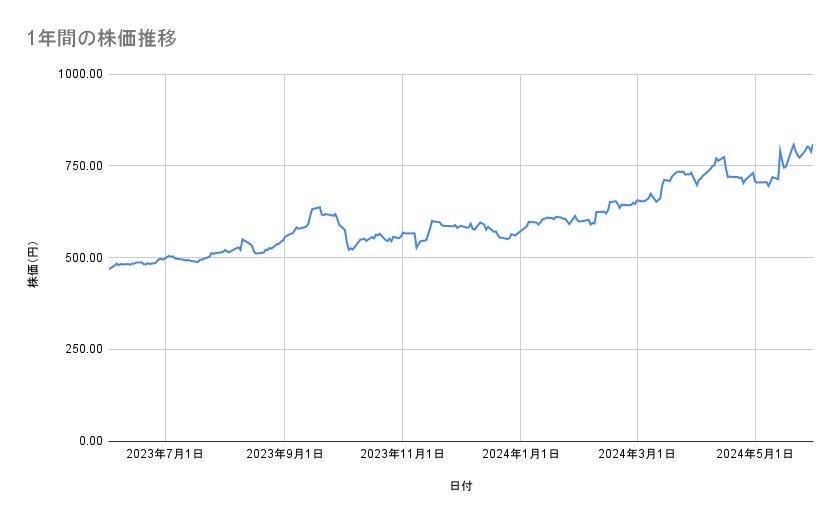
Task: Select the 2024年1月1日 date label
Action: (x=520, y=455)
